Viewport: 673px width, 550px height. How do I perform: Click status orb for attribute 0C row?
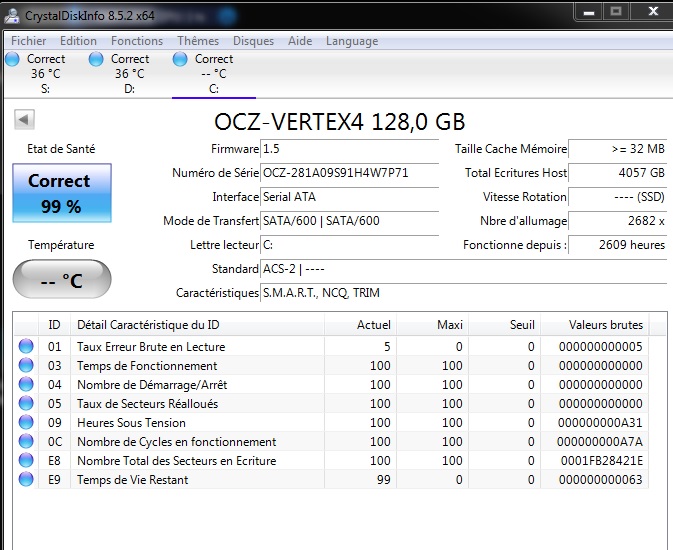(26, 441)
